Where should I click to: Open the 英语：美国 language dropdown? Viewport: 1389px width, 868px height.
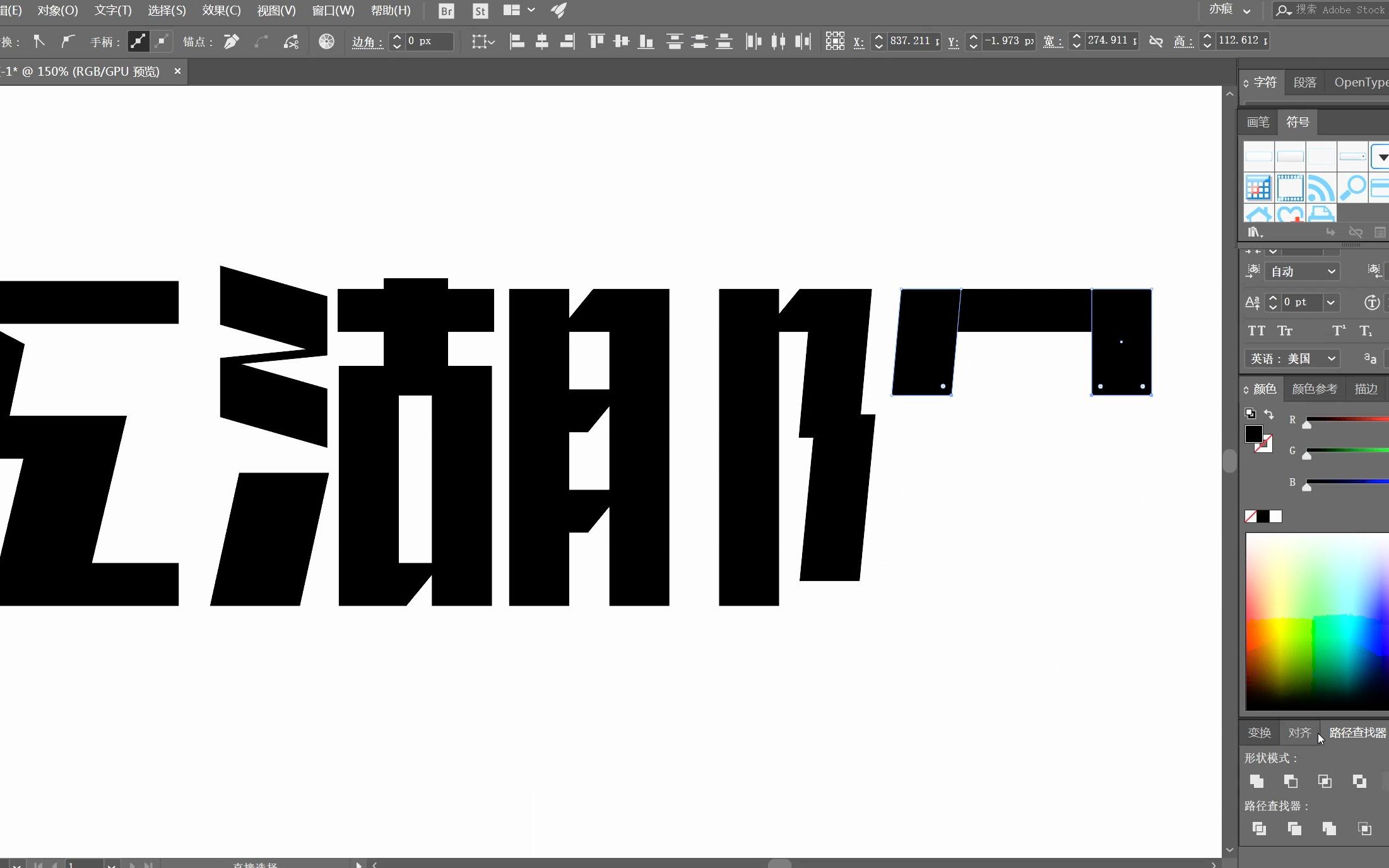click(x=1292, y=358)
